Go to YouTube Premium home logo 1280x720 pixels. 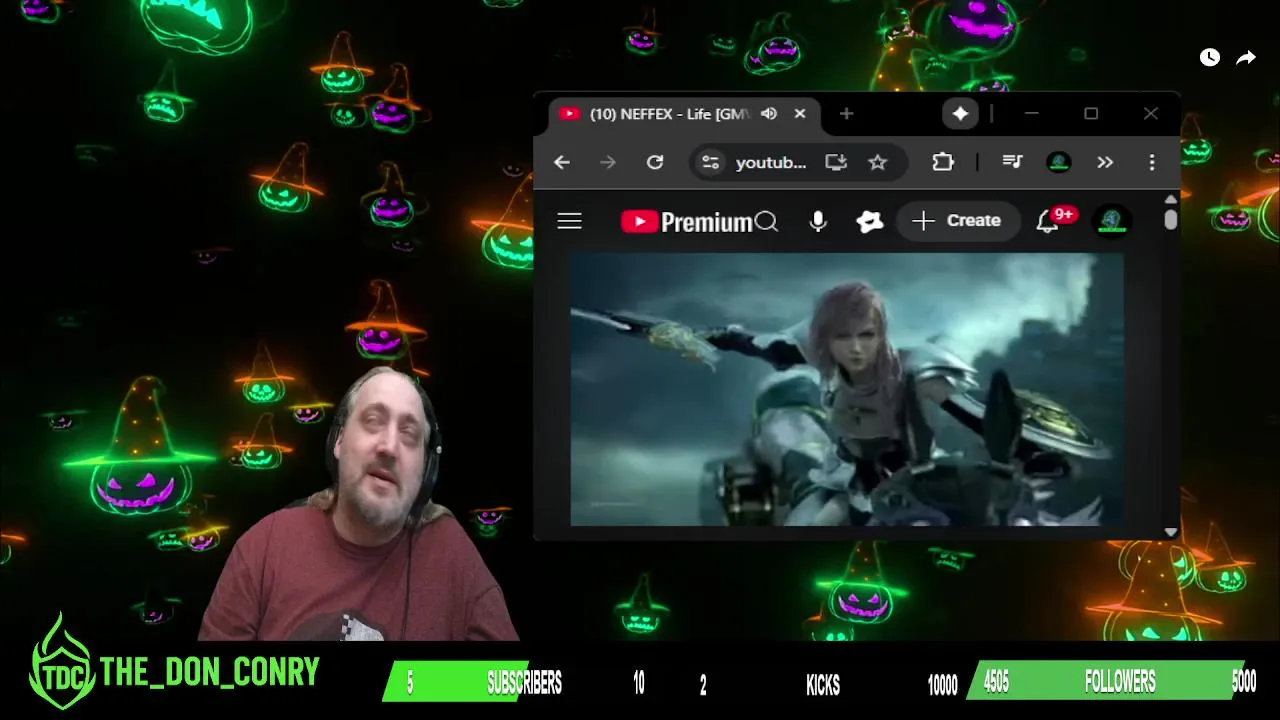coord(686,222)
